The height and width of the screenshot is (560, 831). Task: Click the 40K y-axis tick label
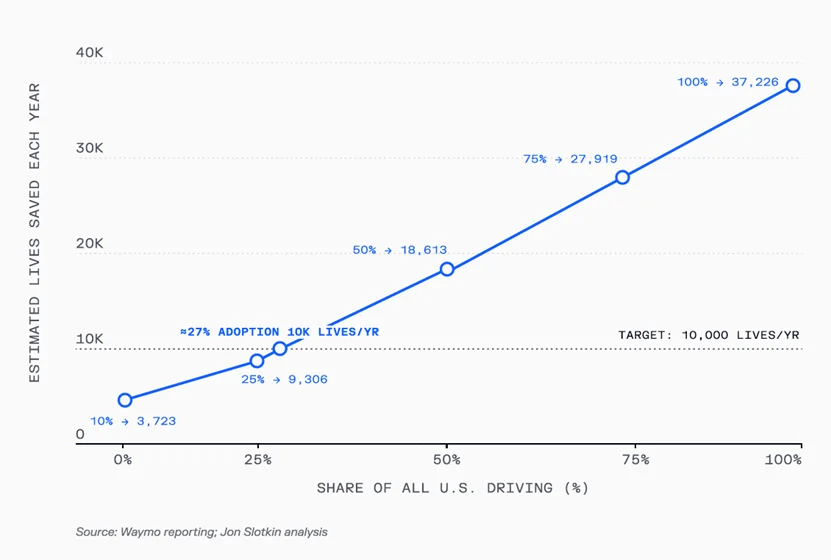[x=90, y=53]
